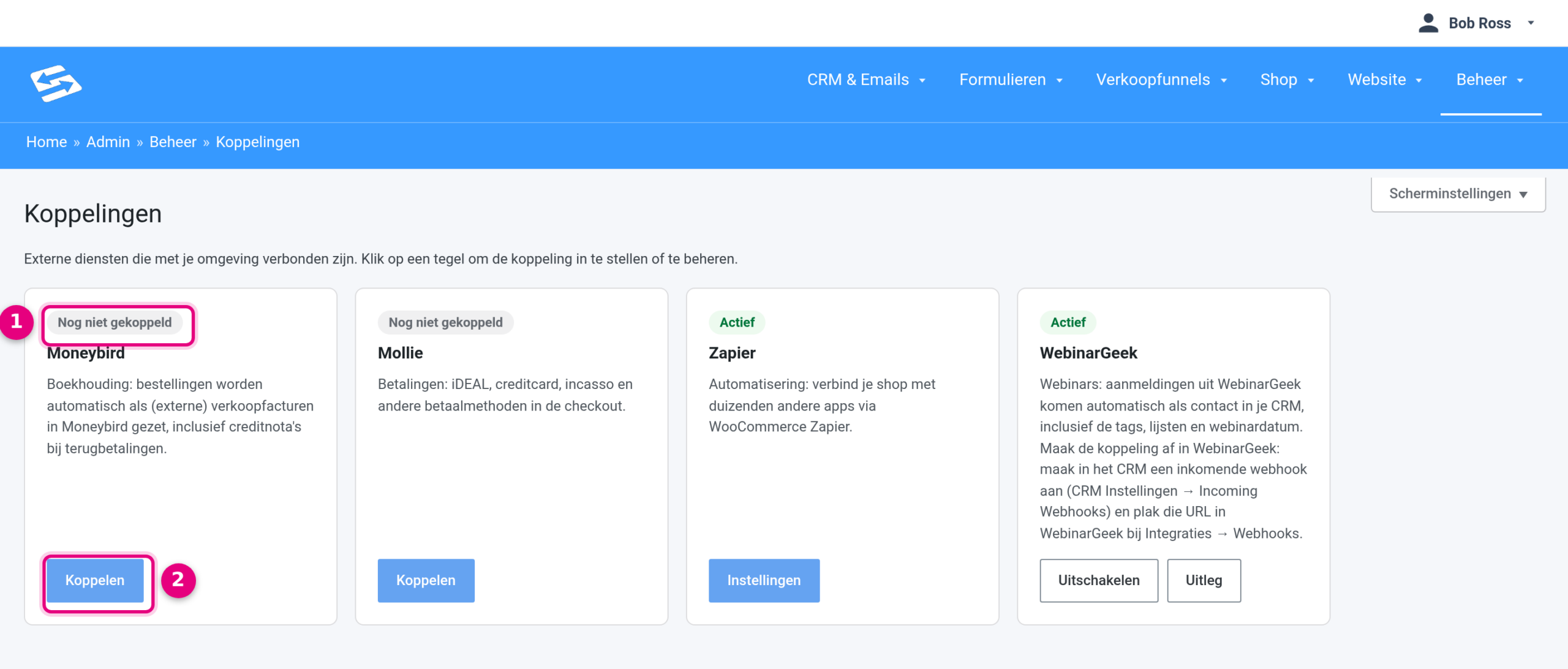Image resolution: width=1568 pixels, height=669 pixels.
Task: Click the Moneybird card title
Action: [86, 353]
